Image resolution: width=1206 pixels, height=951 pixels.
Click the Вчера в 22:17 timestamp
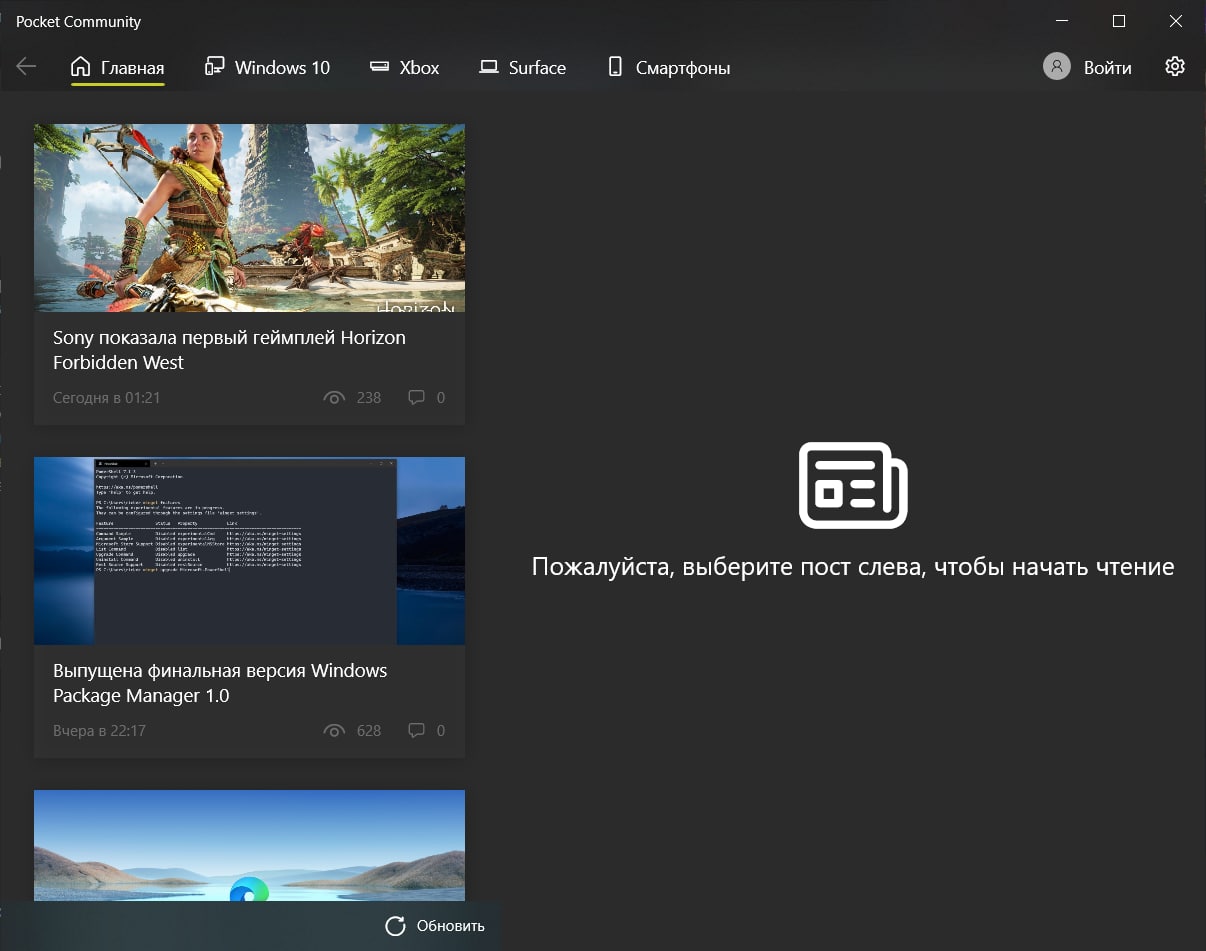click(99, 730)
